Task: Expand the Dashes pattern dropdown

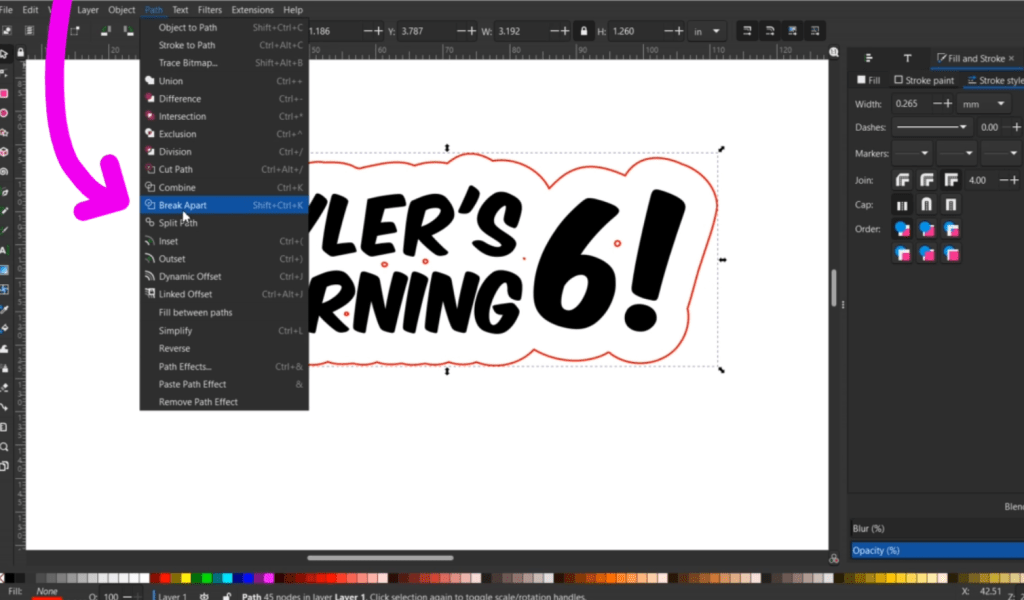Action: click(x=932, y=128)
